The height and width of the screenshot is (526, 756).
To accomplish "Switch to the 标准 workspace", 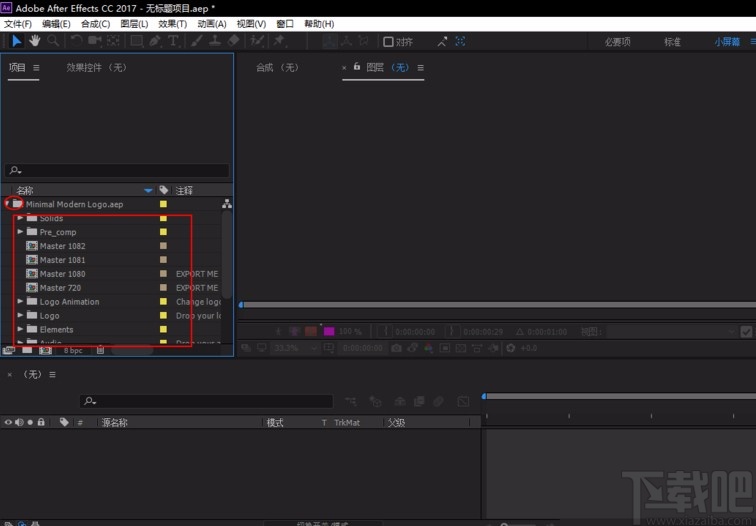I will tap(672, 42).
